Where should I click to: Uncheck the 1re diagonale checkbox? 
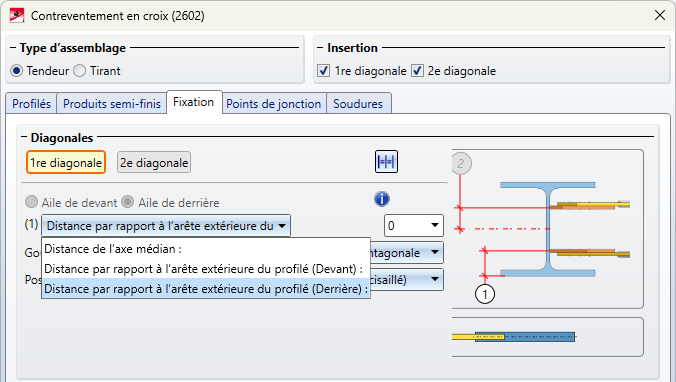[x=324, y=71]
